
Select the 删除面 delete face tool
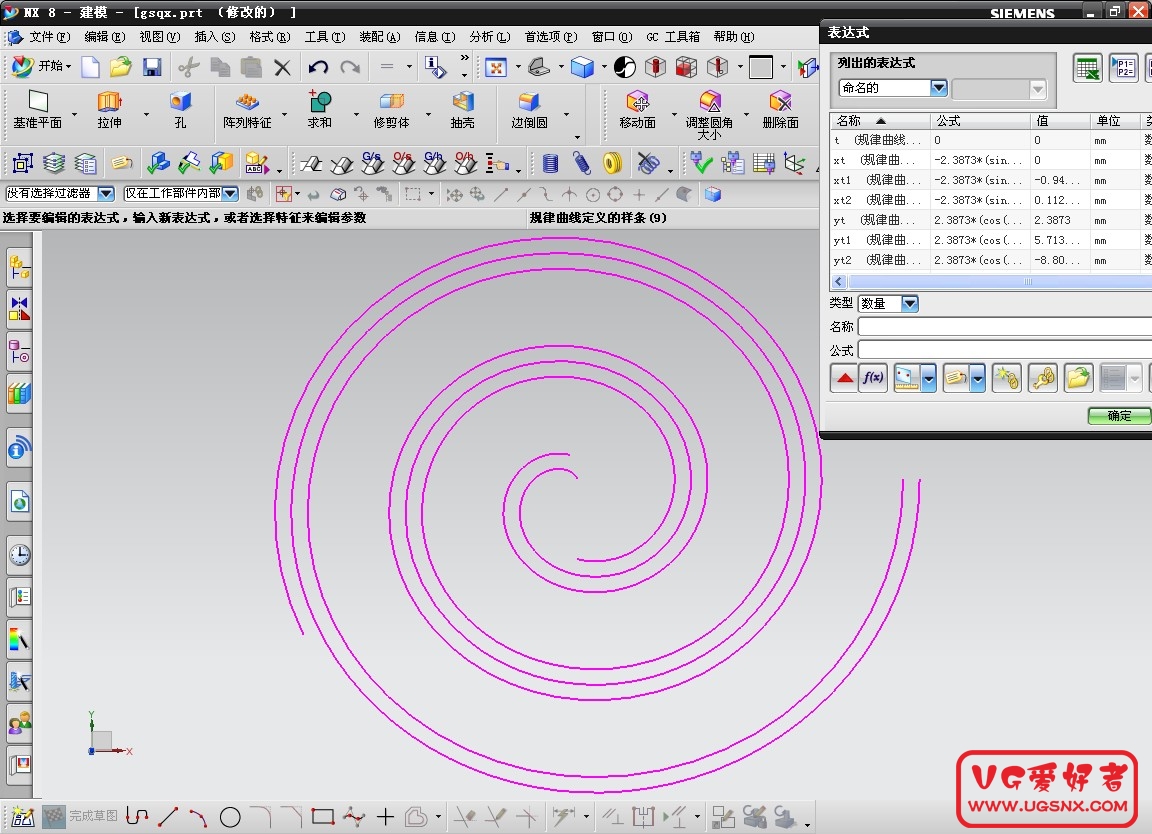click(780, 109)
